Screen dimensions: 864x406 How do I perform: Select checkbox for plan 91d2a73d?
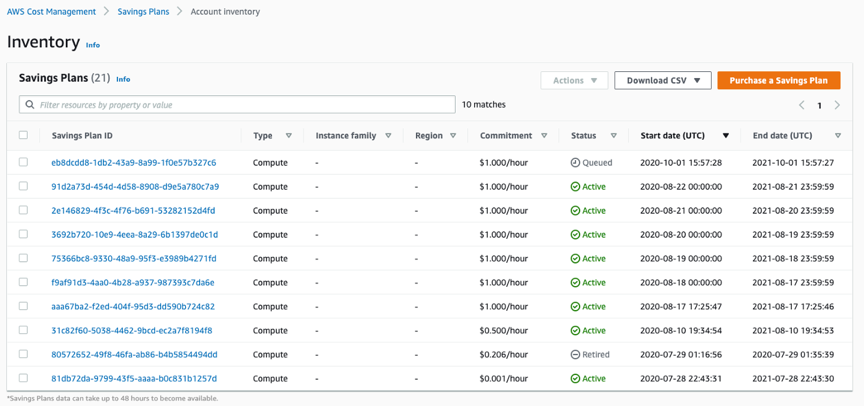pyautogui.click(x=23, y=186)
